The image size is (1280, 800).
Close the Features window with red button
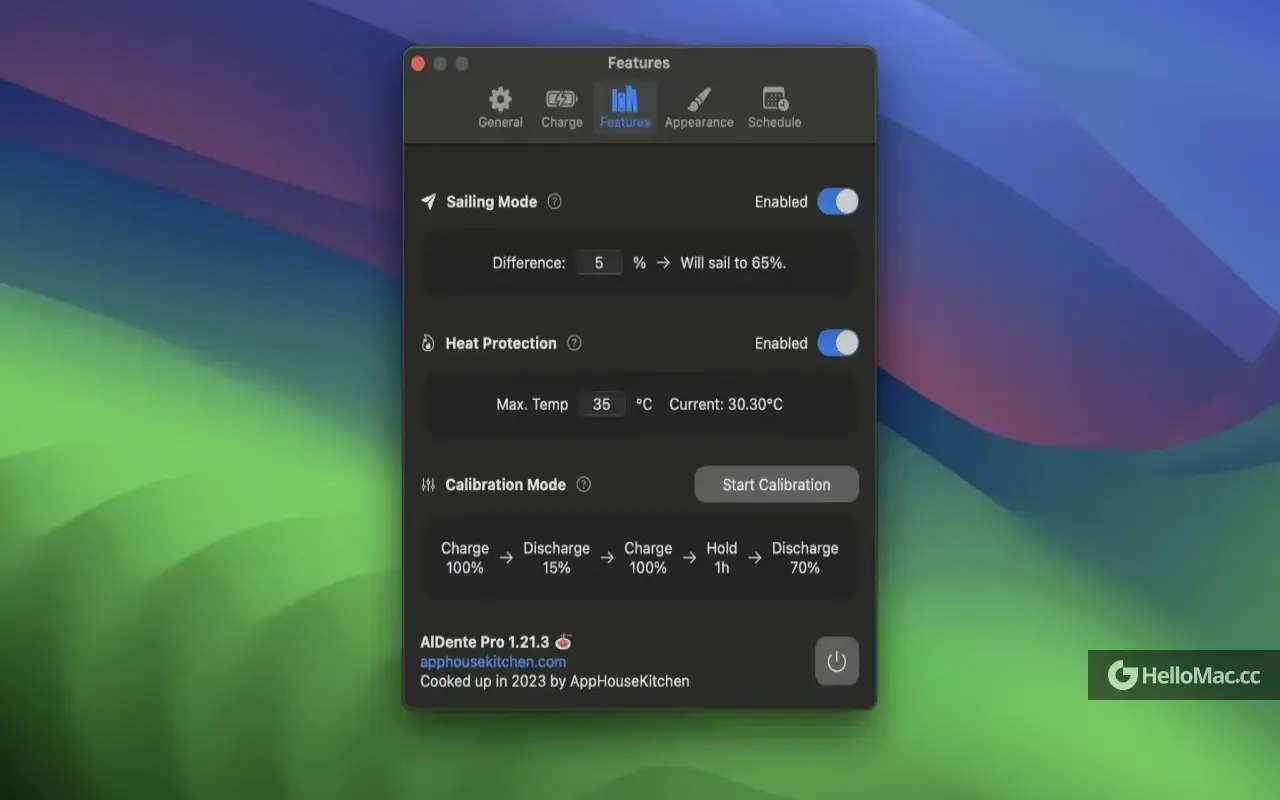point(418,63)
